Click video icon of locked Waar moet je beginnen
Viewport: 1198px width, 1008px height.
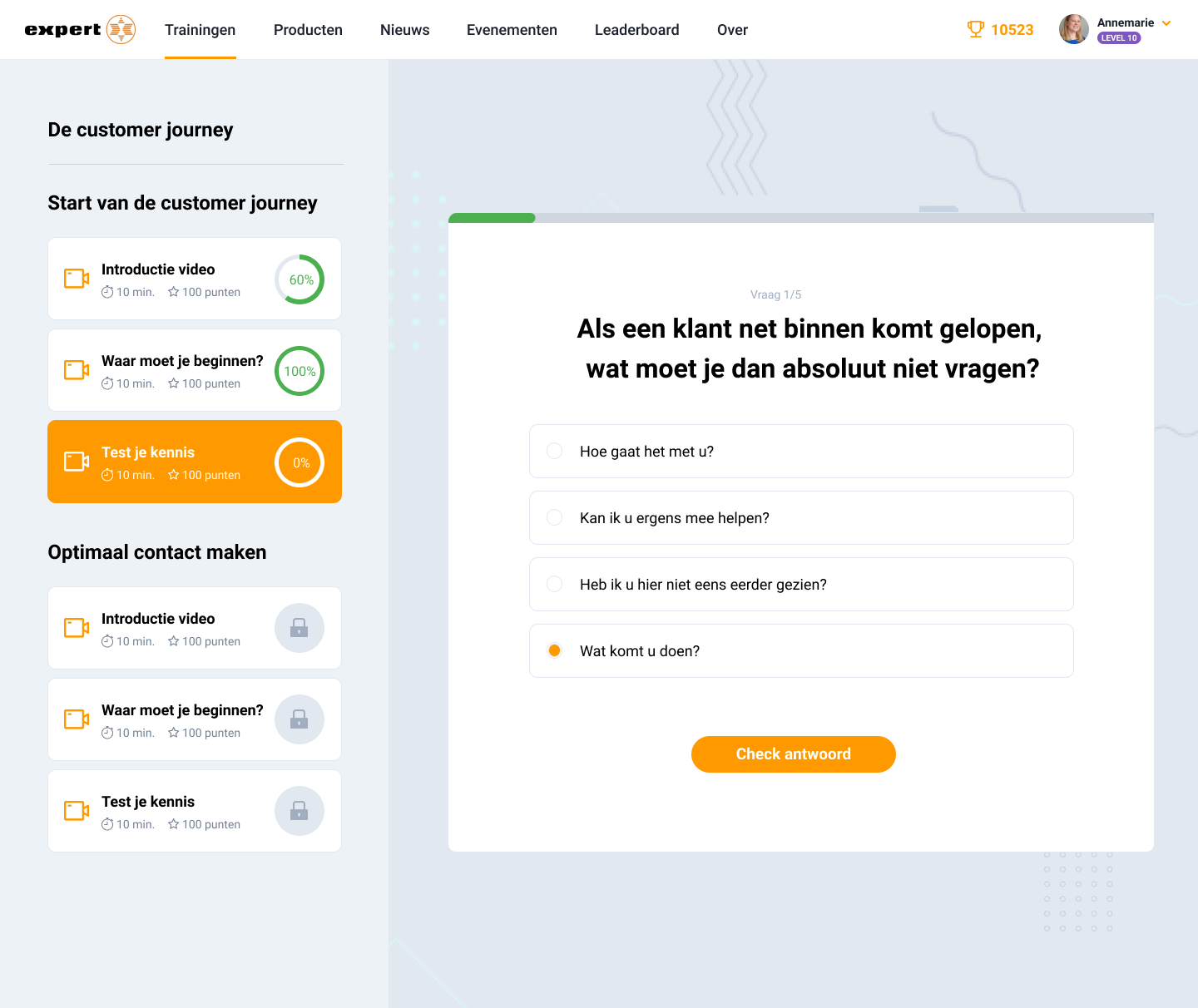point(77,719)
